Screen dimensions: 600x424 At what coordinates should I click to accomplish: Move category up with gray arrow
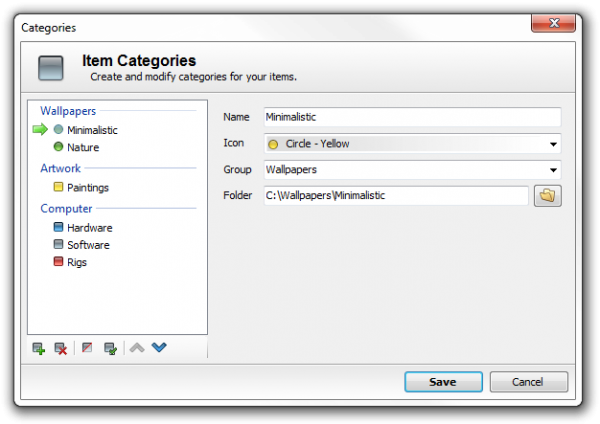137,348
